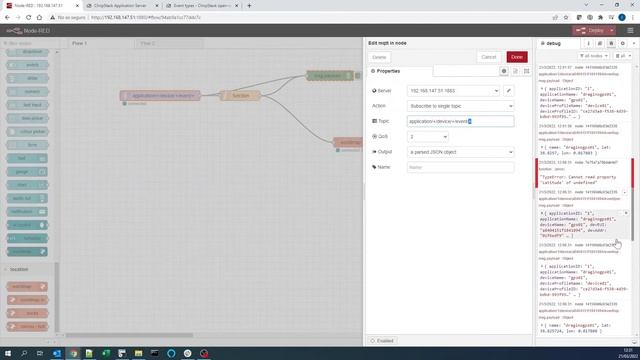Select the audio out node in palette
Screen dimensions: 640x360
point(27,198)
